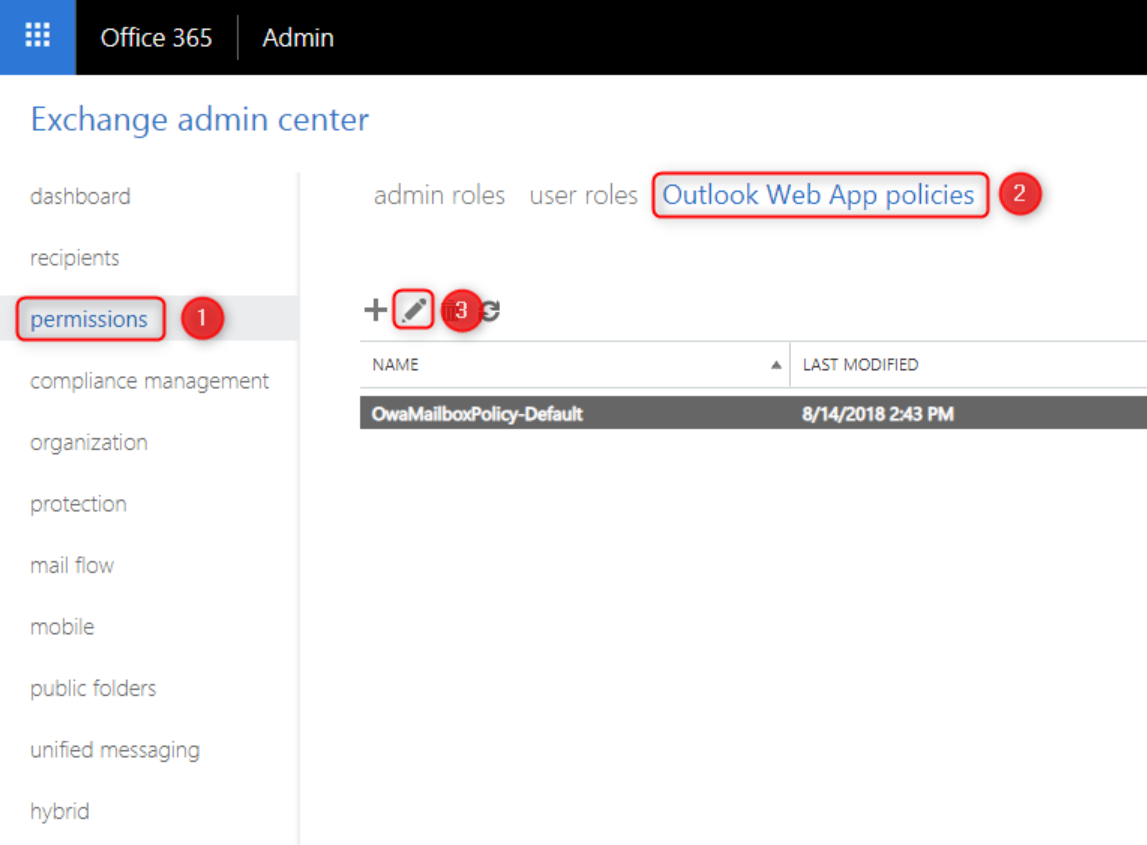Go to mail flow

pyautogui.click(x=72, y=566)
